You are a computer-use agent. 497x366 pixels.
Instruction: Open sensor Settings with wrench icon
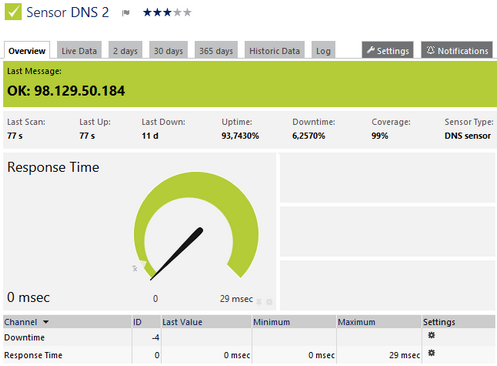388,50
